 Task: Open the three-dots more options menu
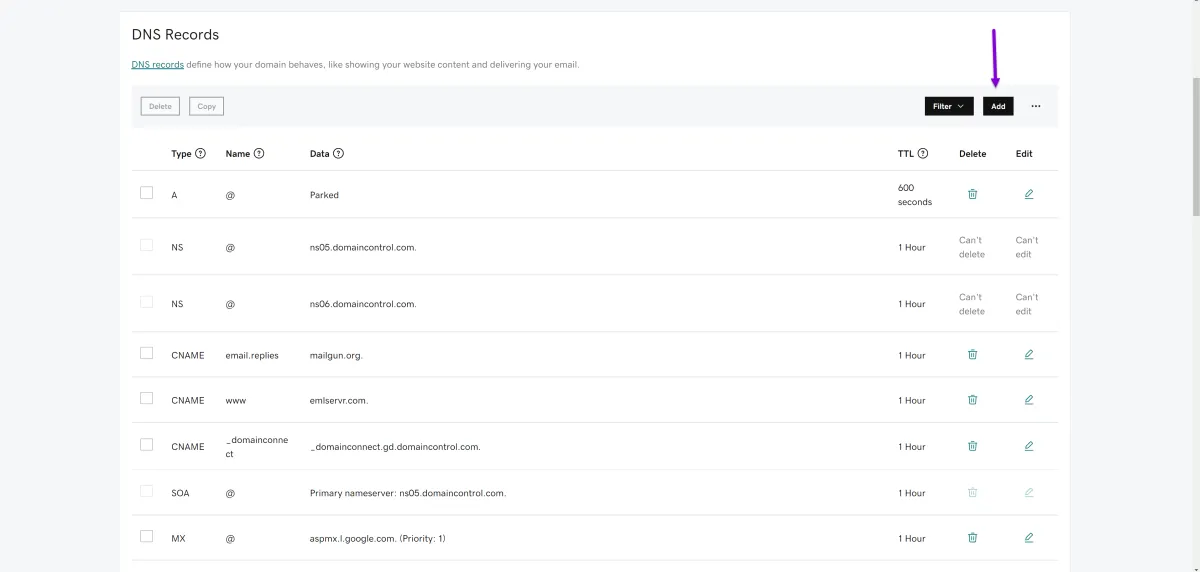tap(1036, 106)
